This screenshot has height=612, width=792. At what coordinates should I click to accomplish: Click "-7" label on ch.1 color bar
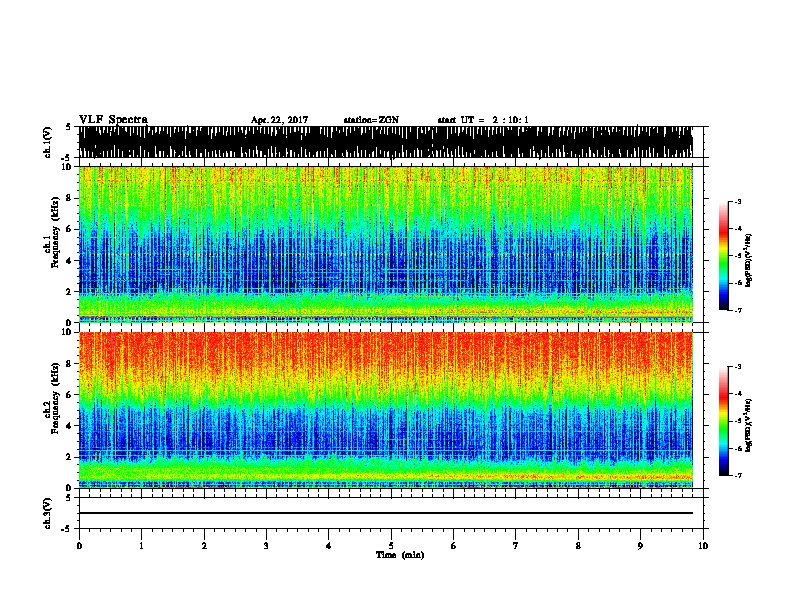tap(737, 310)
